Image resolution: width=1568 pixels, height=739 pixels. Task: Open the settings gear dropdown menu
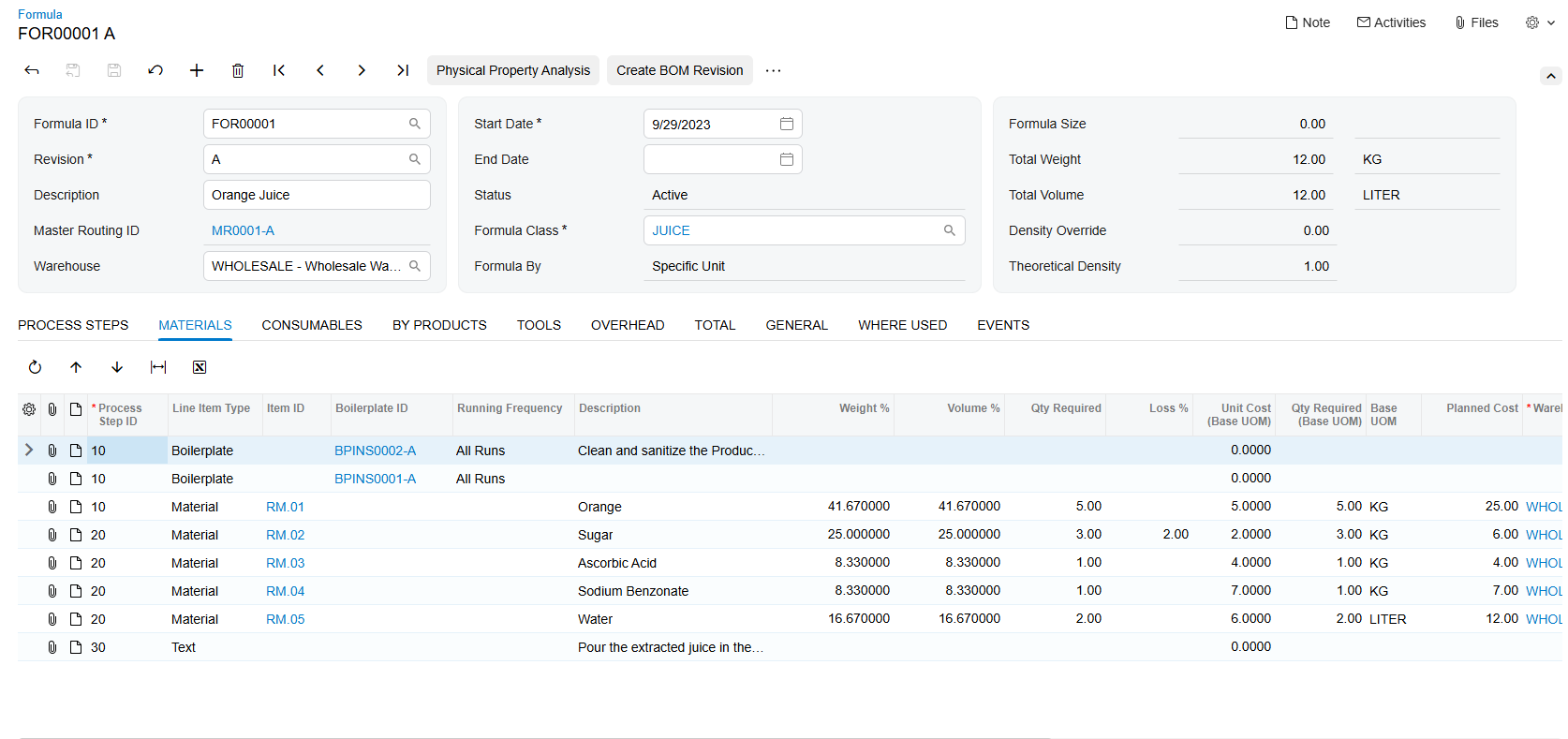(x=1540, y=22)
